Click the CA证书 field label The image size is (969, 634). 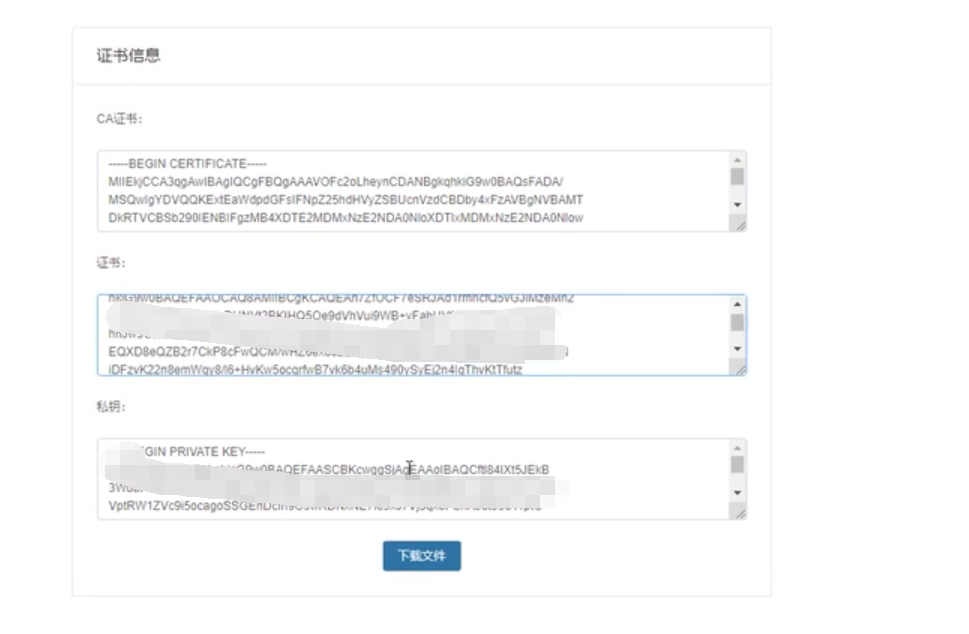[119, 119]
